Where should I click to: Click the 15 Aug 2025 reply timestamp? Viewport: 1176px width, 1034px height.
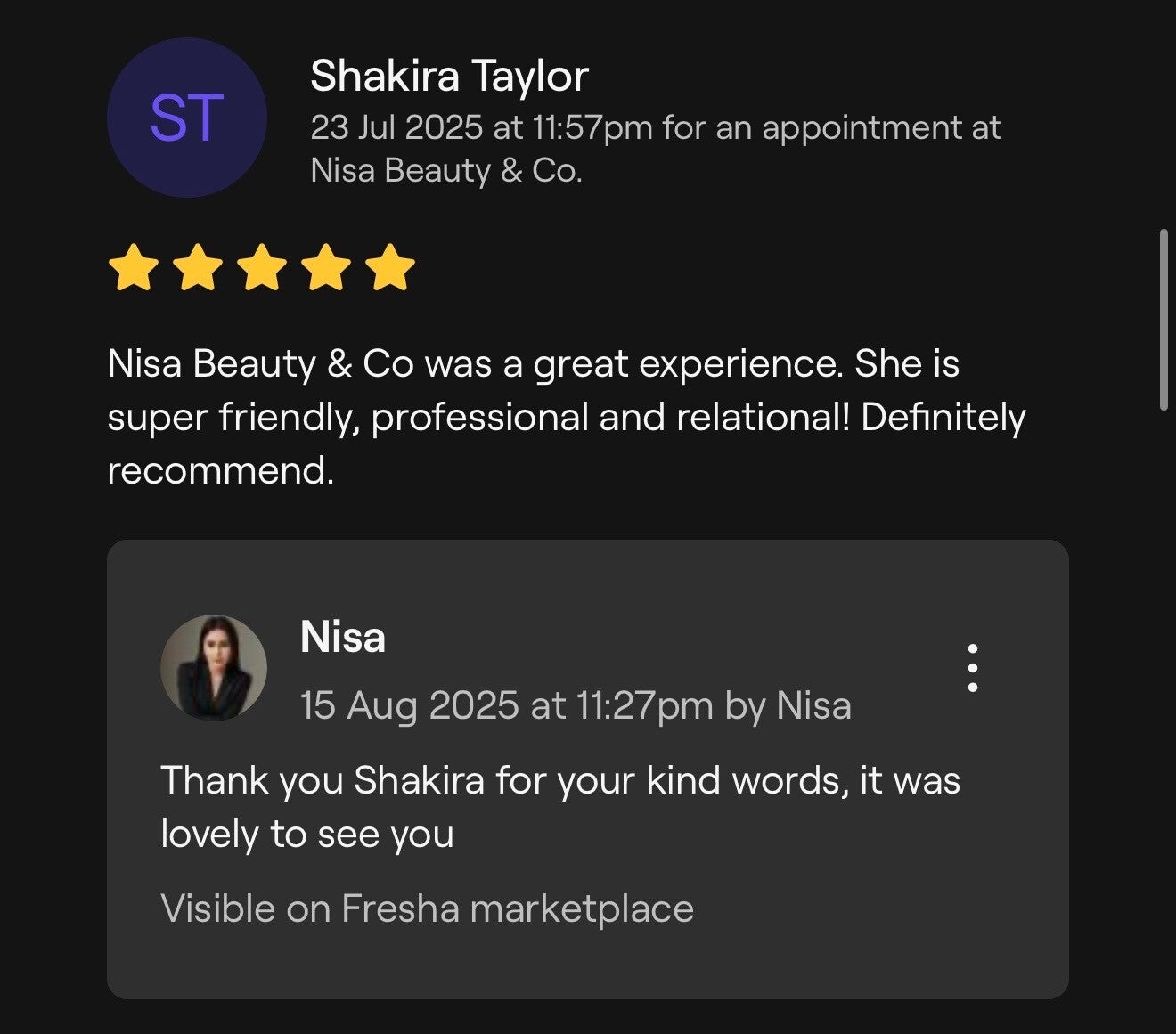coord(505,705)
